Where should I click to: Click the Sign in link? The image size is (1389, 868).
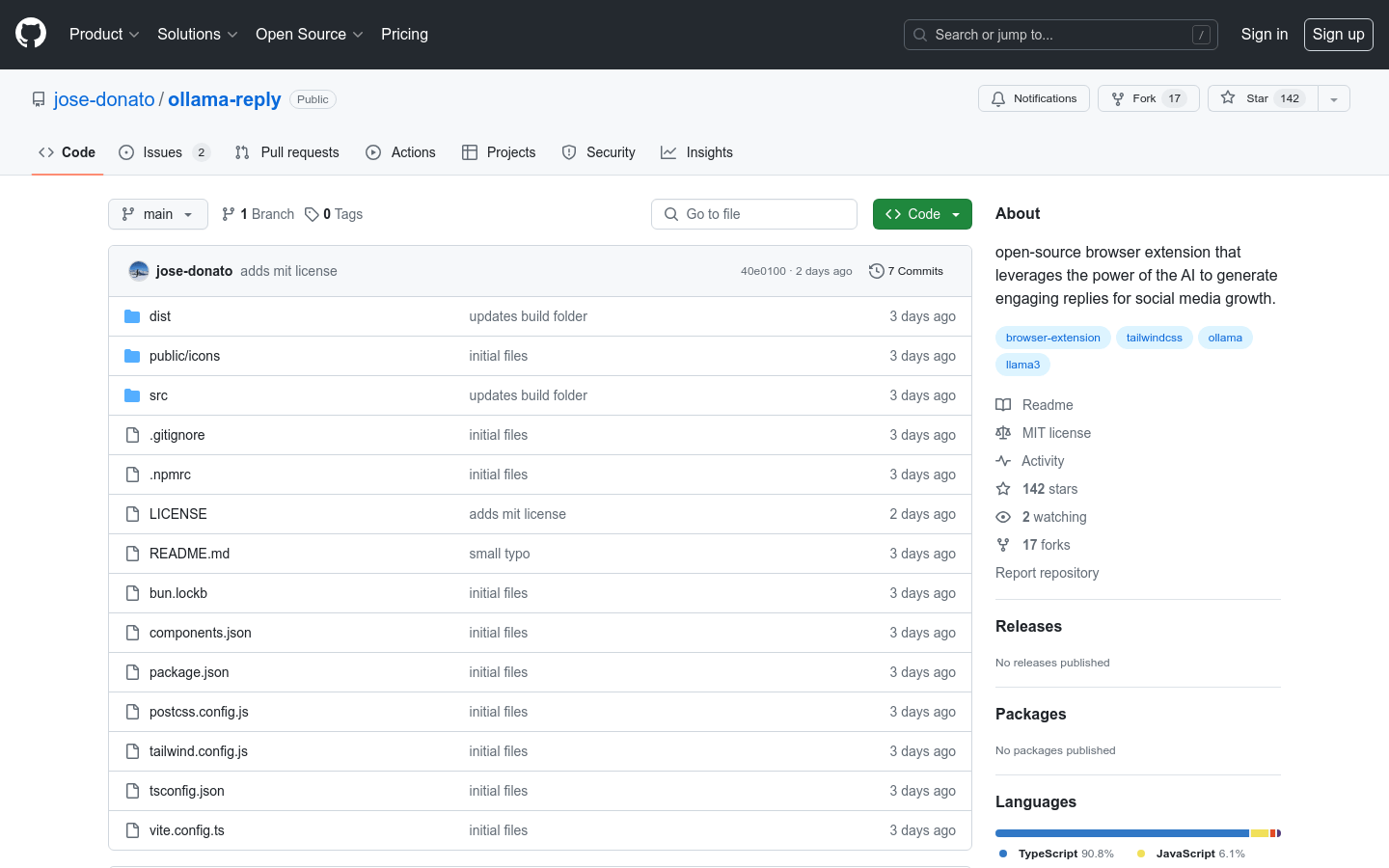pyautogui.click(x=1265, y=34)
